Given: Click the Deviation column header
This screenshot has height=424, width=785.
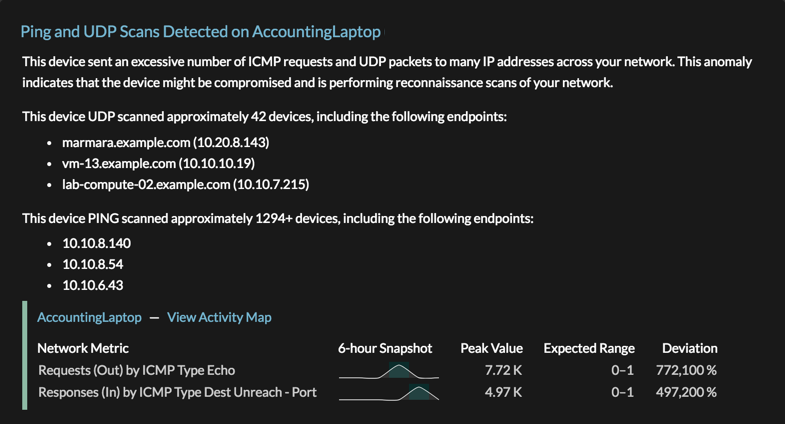Looking at the screenshot, I should (x=690, y=348).
